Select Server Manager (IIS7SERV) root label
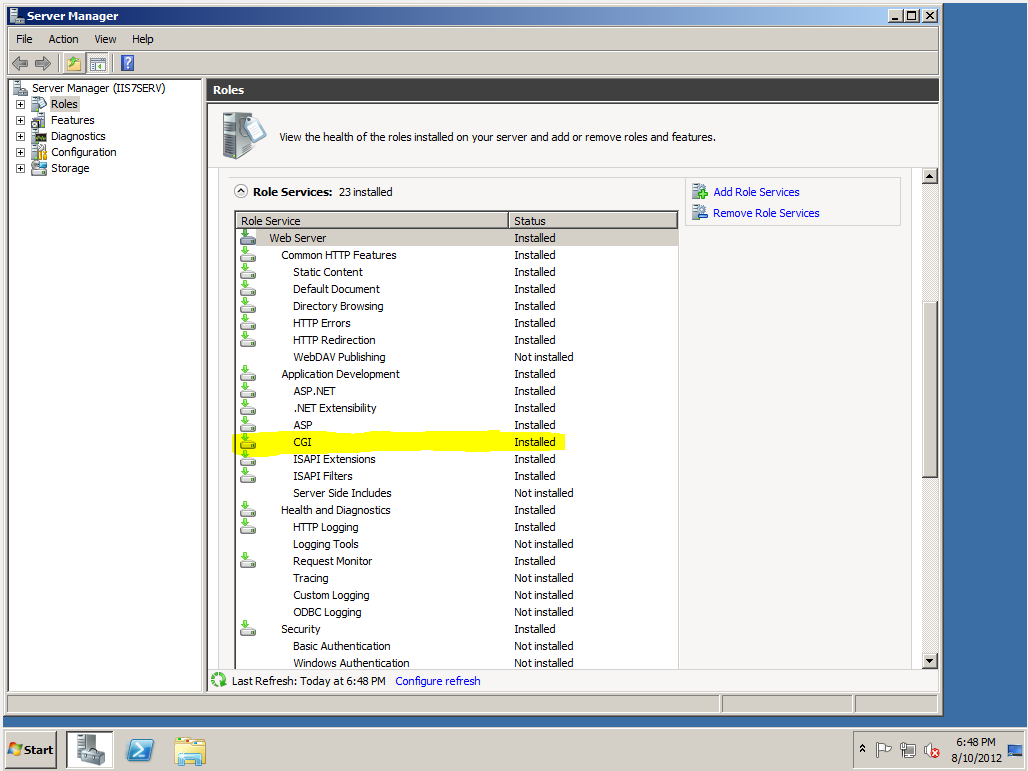Viewport: 1028px width, 771px height. (x=98, y=88)
